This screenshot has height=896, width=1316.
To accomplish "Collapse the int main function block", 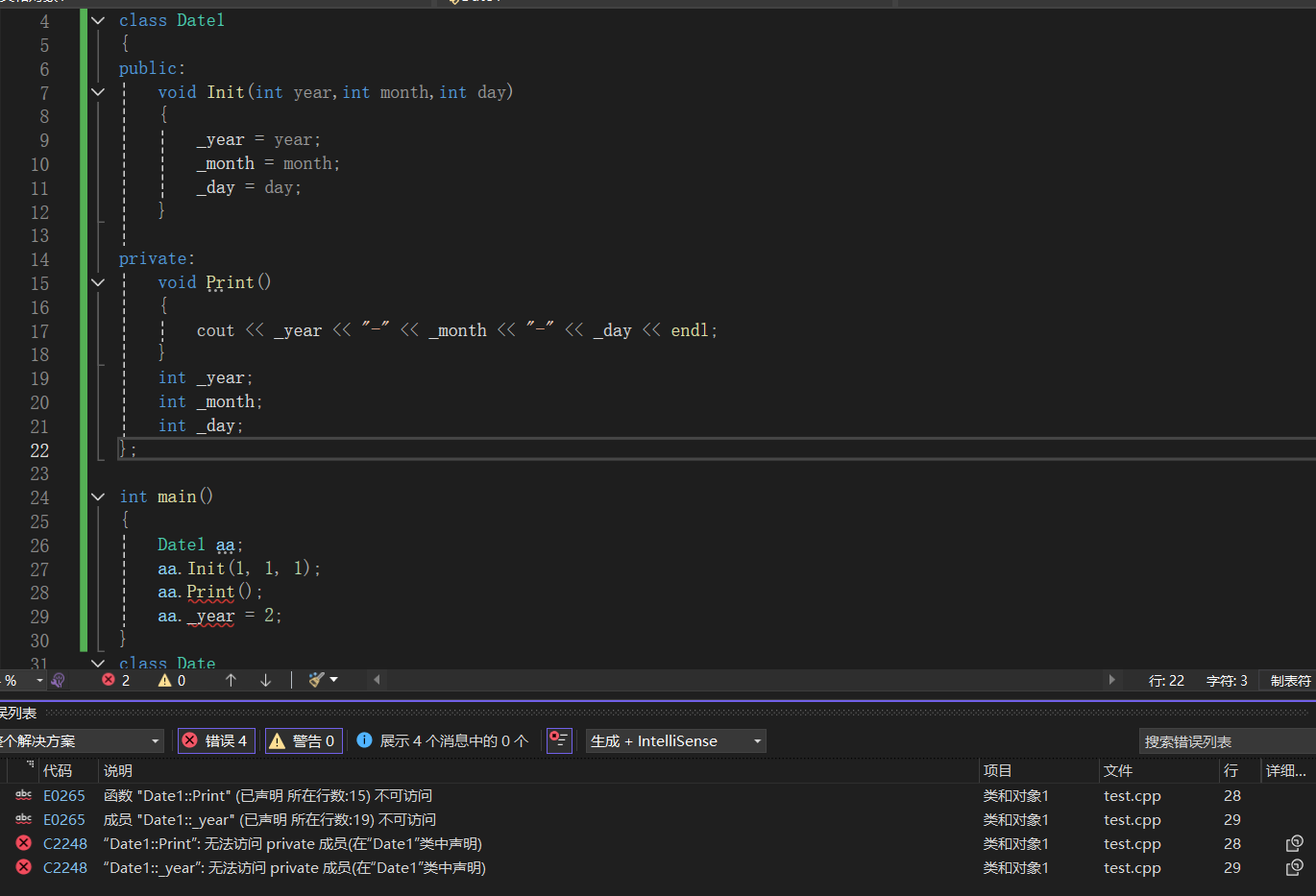I will coord(98,496).
